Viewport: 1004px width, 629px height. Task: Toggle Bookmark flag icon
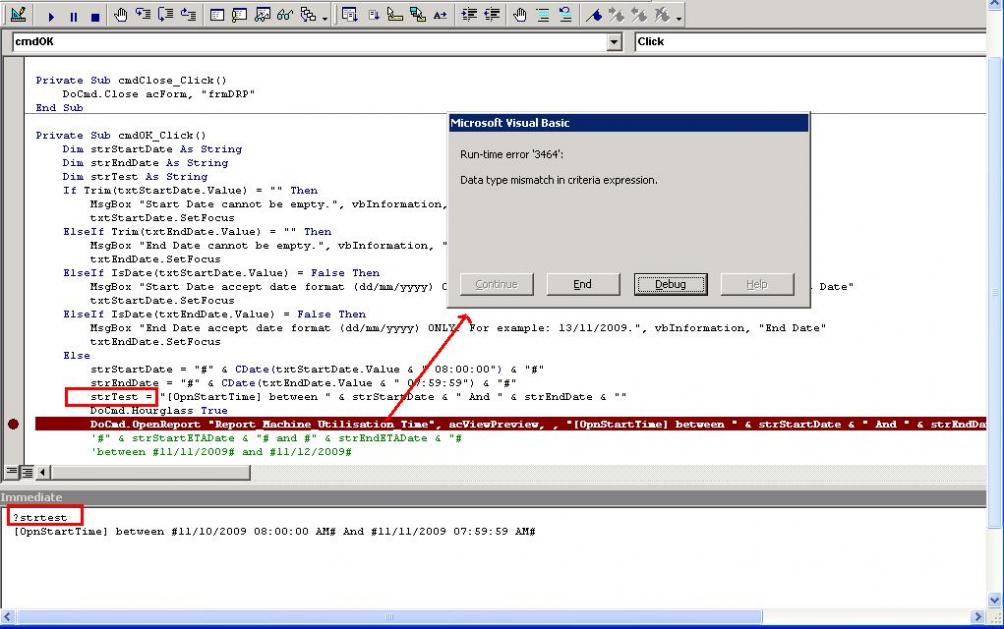[x=594, y=15]
